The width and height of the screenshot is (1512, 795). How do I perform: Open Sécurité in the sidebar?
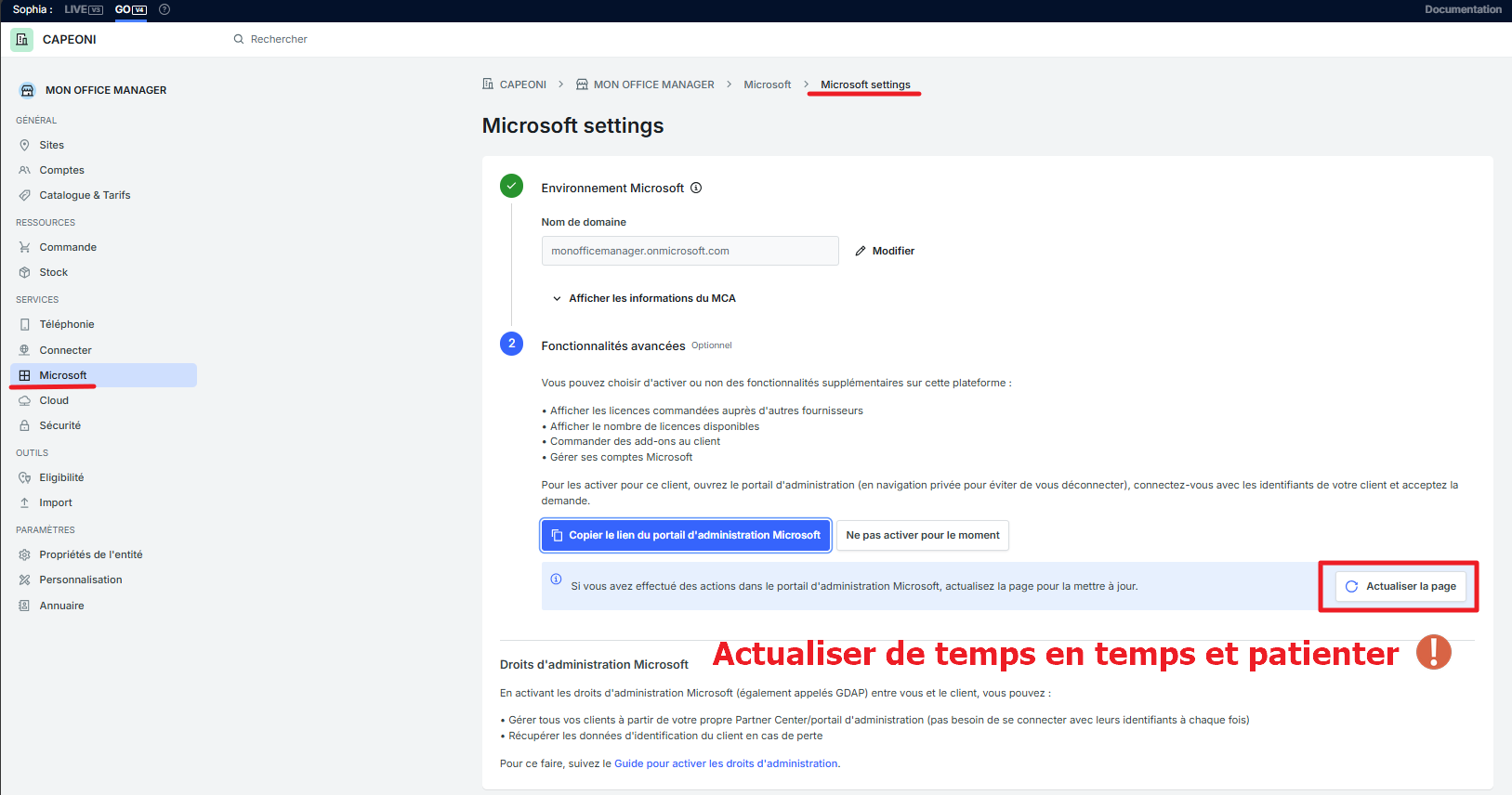pos(59,425)
